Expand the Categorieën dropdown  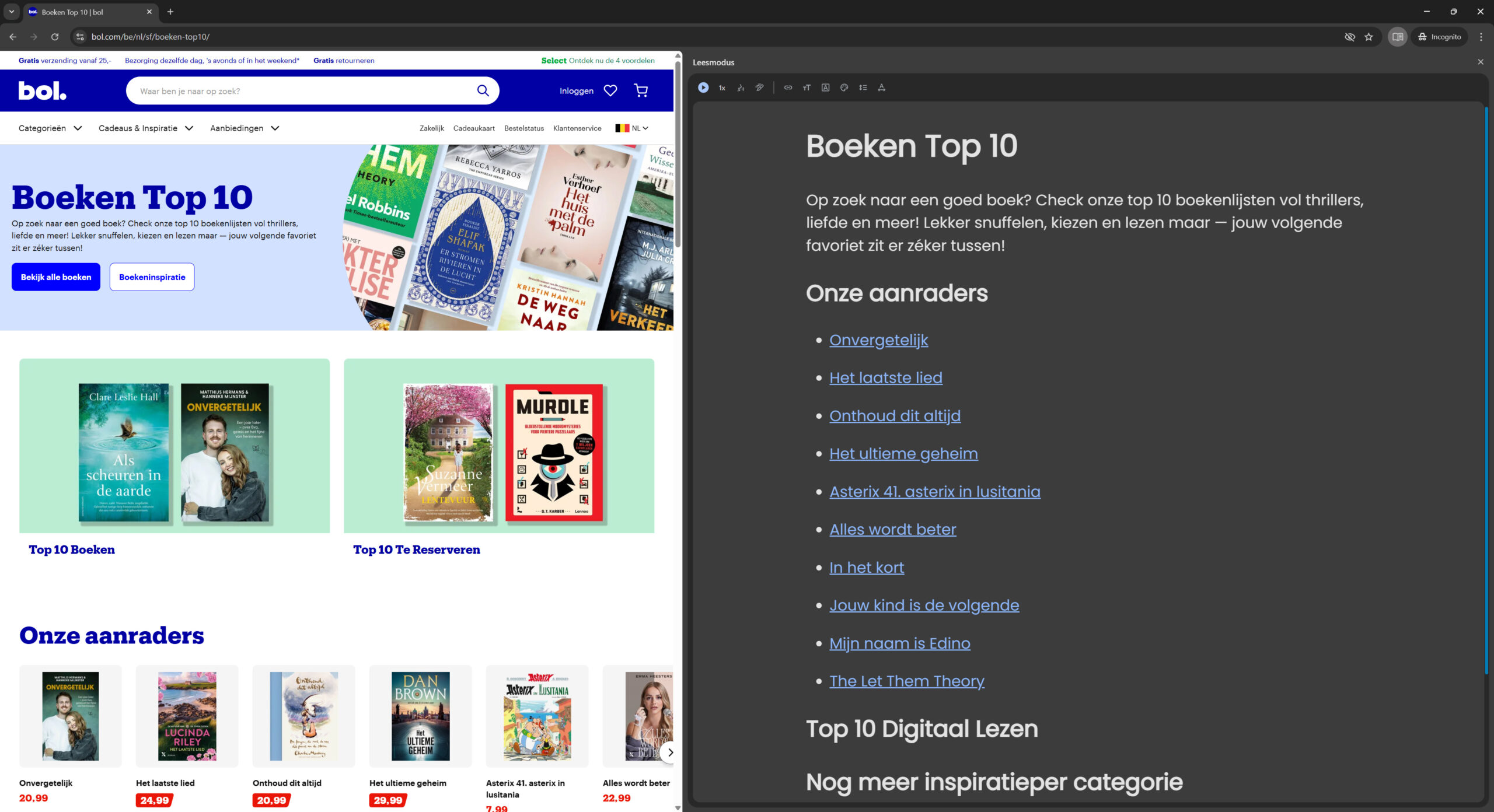pyautogui.click(x=50, y=128)
